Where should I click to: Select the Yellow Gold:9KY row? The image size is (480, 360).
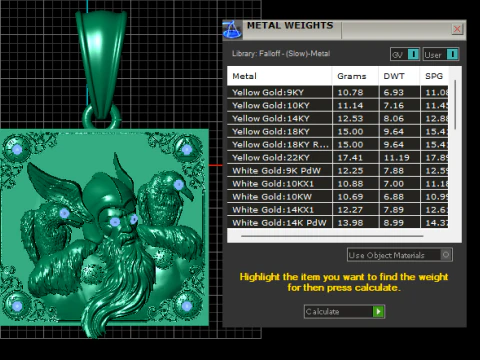point(338,92)
